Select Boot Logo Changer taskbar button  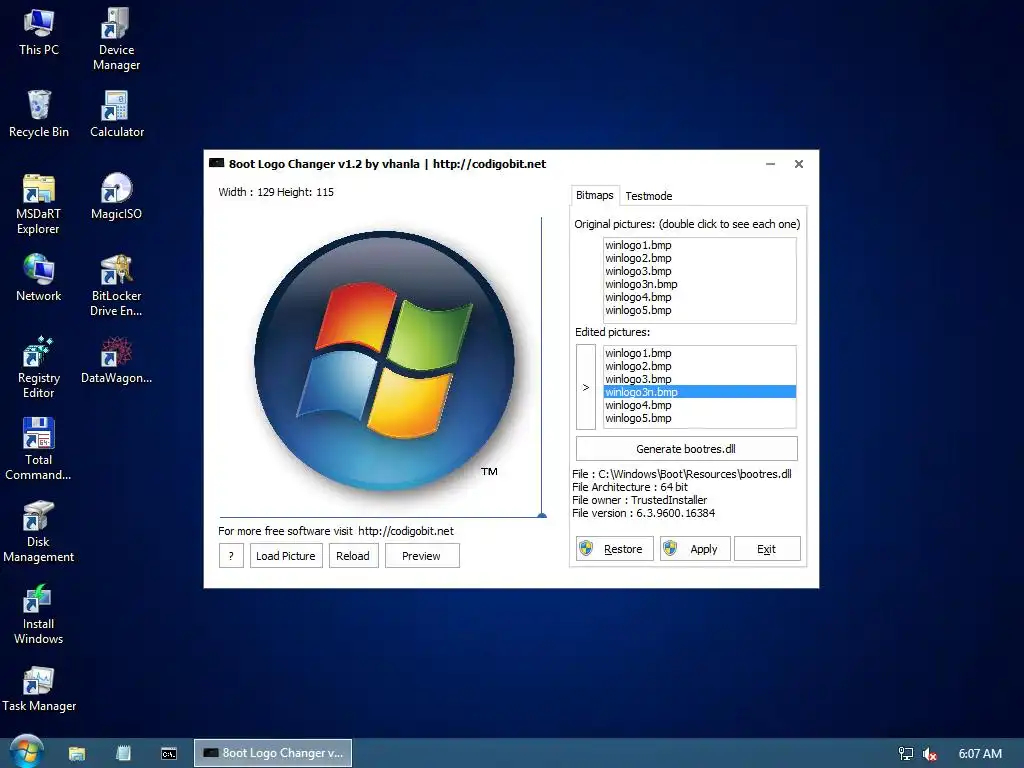[273, 753]
